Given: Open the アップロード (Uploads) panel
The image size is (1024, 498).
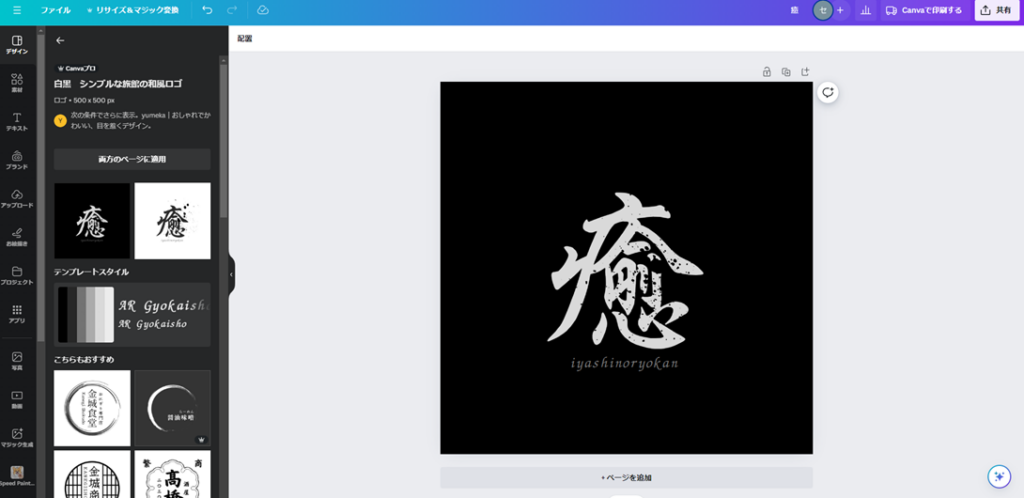Looking at the screenshot, I should coord(16,198).
